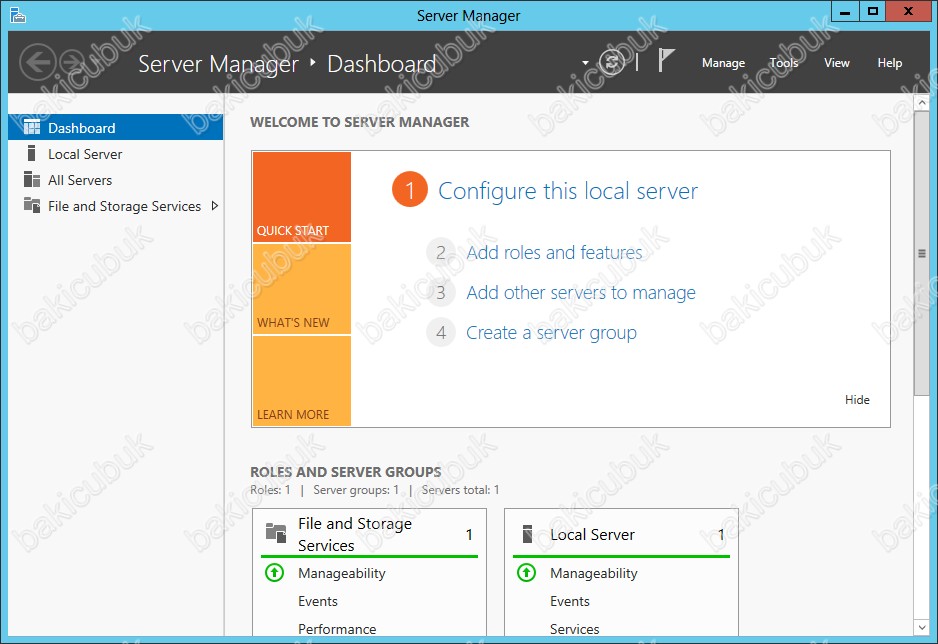Click the Dashboard breadcrumb in header
The image size is (938, 644).
pyautogui.click(x=382, y=63)
